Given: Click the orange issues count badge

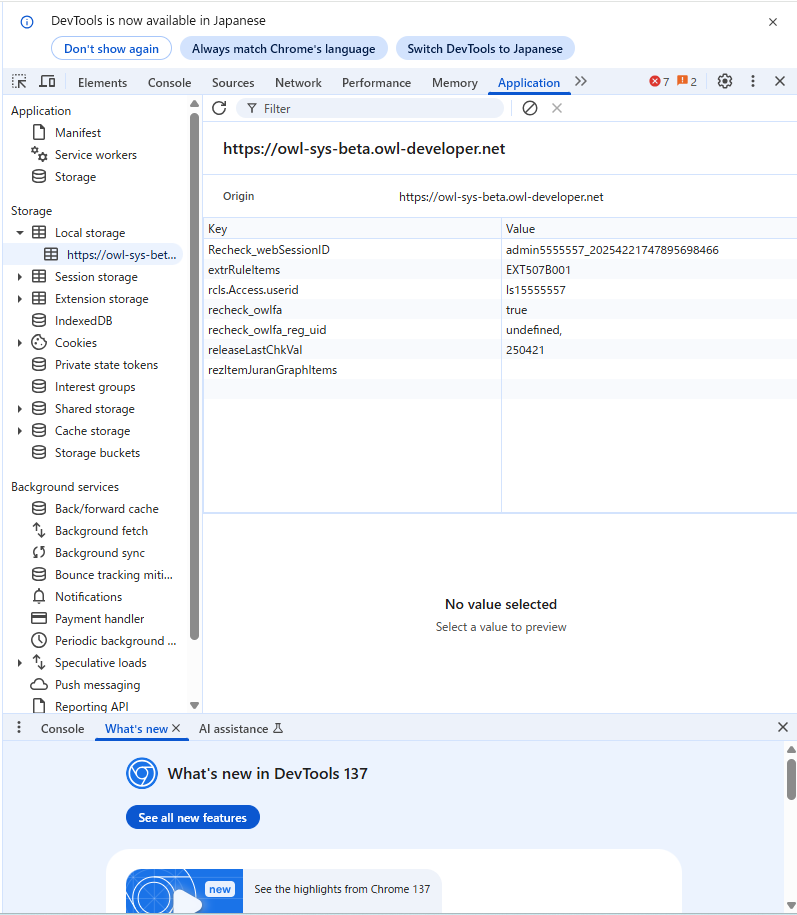Looking at the screenshot, I should (687, 82).
